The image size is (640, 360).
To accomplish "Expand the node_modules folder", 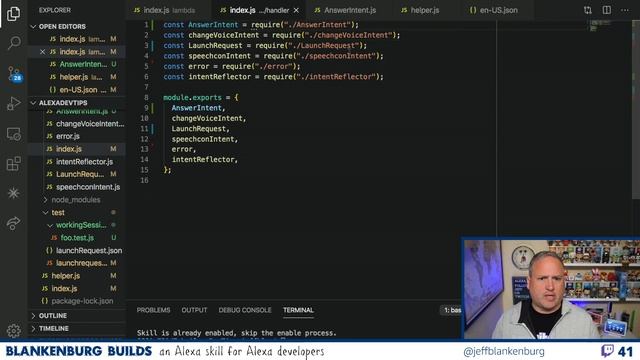I will tap(77, 200).
